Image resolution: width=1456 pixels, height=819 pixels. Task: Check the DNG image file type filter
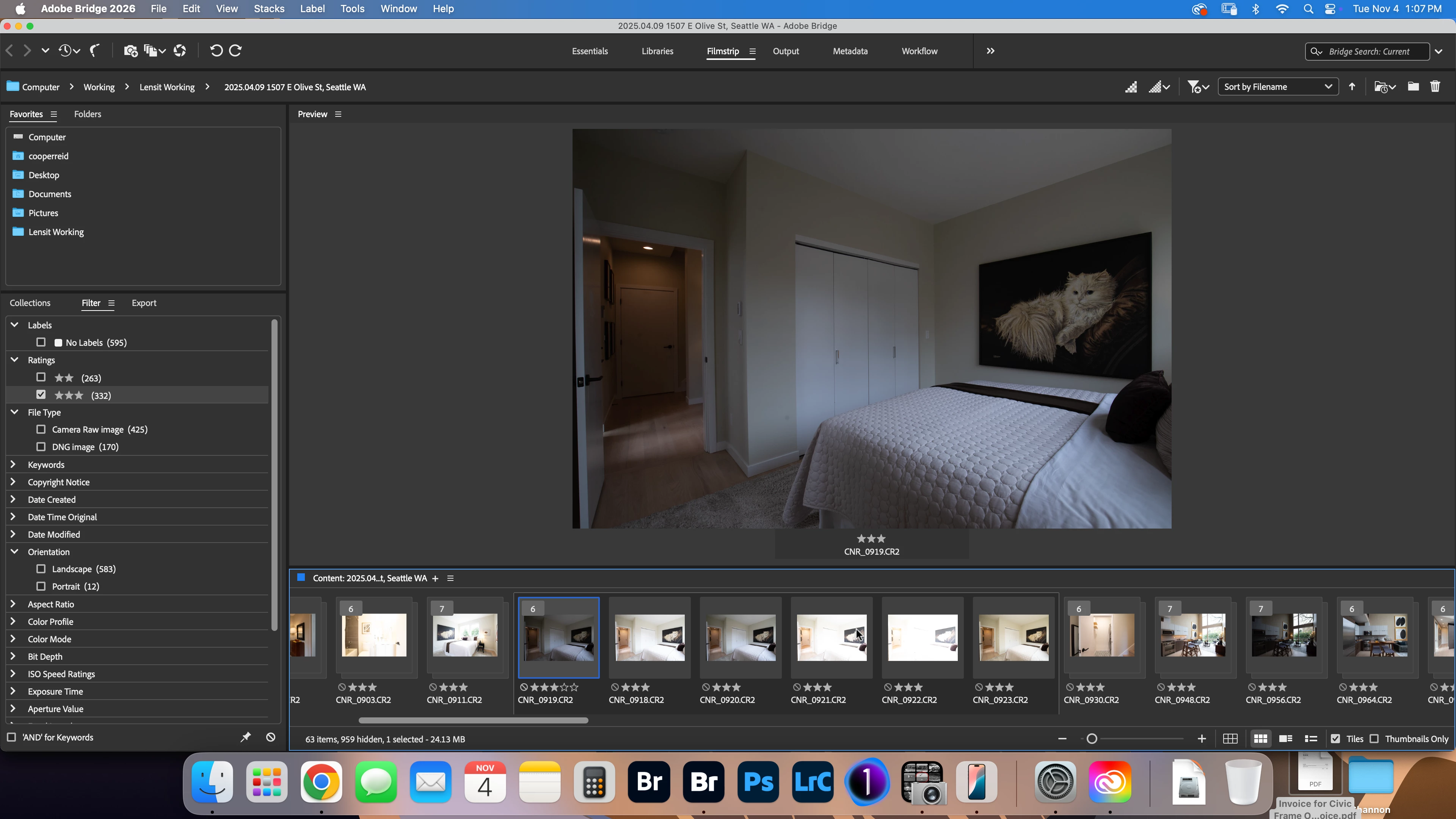[x=41, y=447]
